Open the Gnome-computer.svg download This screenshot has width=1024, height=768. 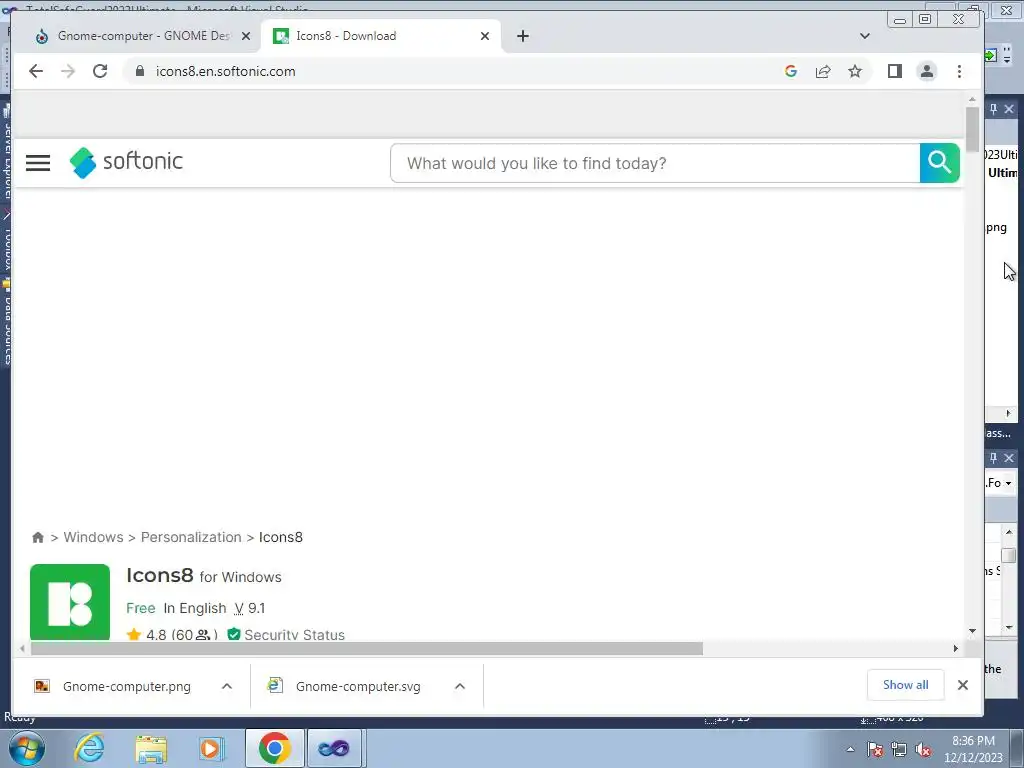tap(344, 686)
